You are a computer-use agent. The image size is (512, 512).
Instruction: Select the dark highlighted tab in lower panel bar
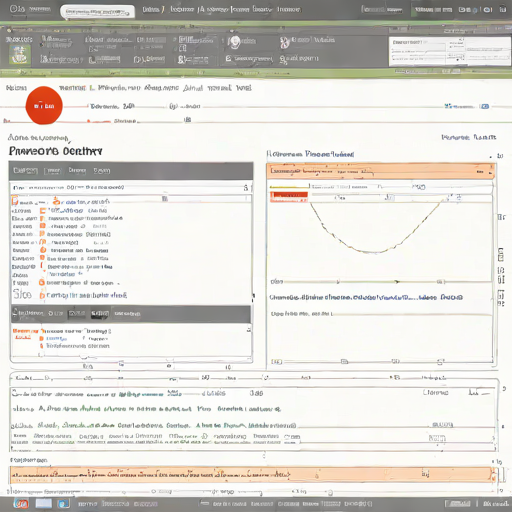pos(100,314)
